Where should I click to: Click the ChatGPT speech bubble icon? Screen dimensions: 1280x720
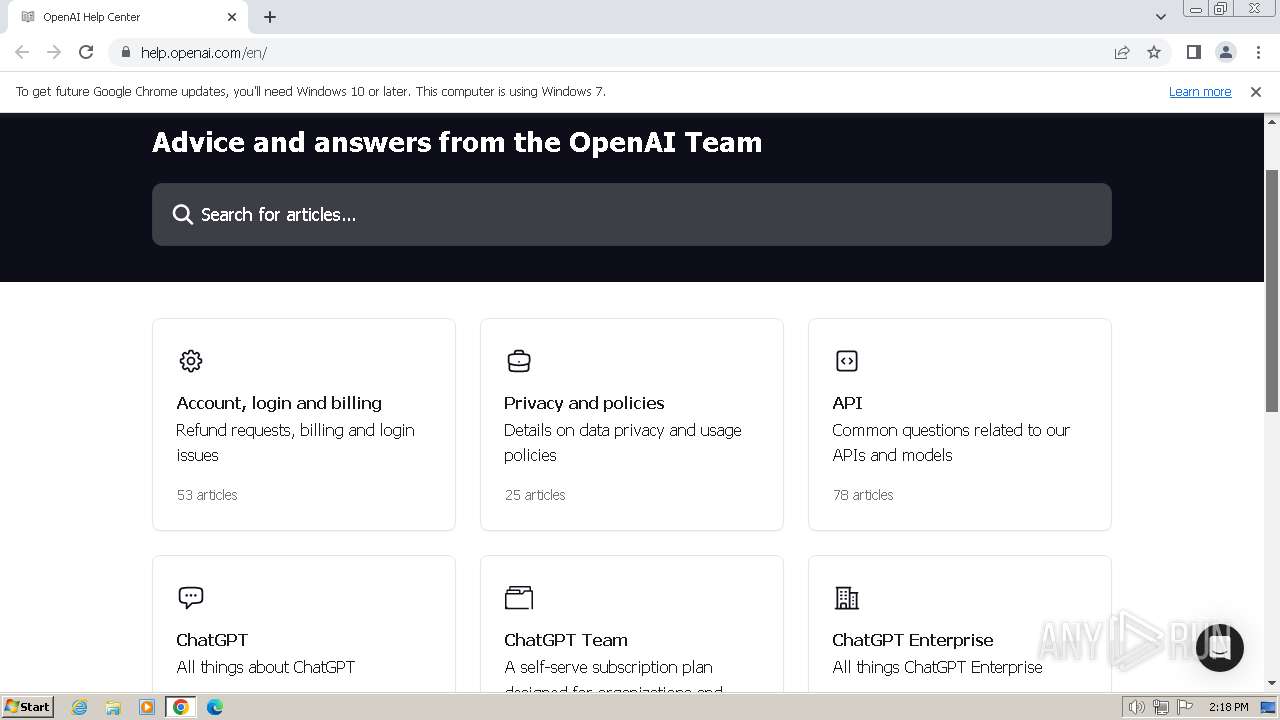[190, 598]
